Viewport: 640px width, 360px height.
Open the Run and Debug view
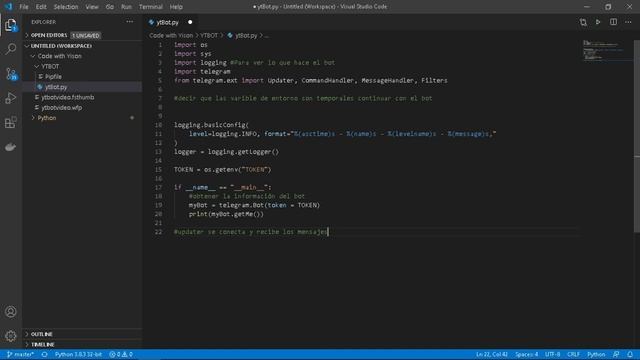11,98
